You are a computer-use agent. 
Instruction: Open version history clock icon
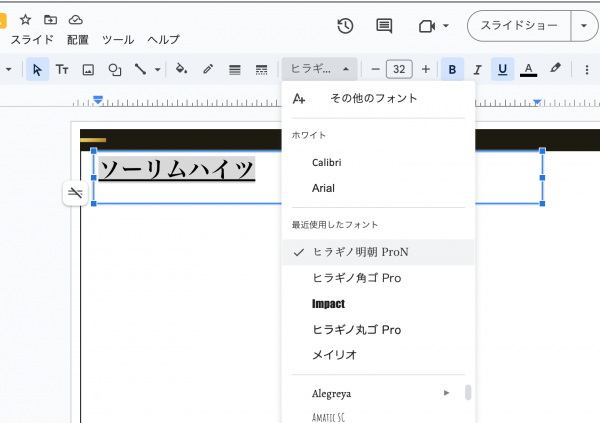345,26
